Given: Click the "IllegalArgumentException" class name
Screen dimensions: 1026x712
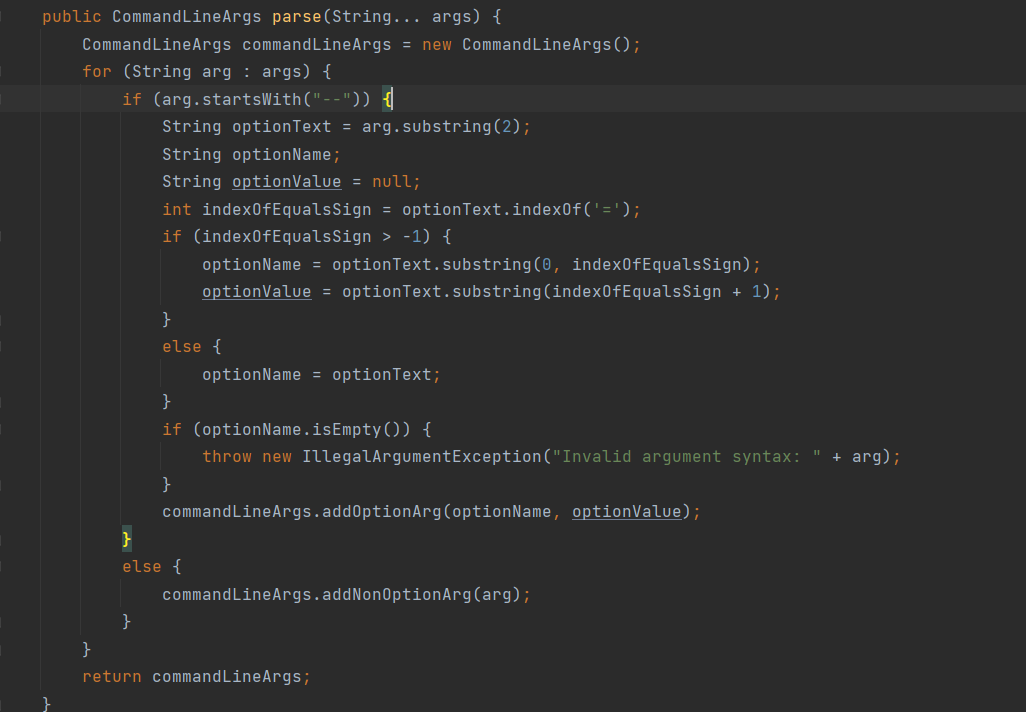Looking at the screenshot, I should 421,456.
